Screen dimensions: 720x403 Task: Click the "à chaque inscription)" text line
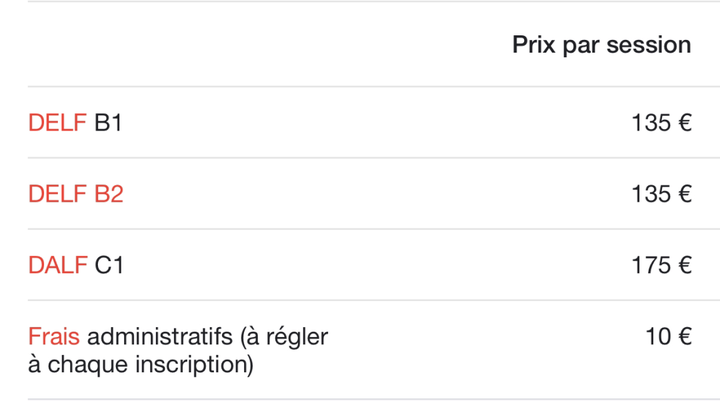[x=140, y=365]
